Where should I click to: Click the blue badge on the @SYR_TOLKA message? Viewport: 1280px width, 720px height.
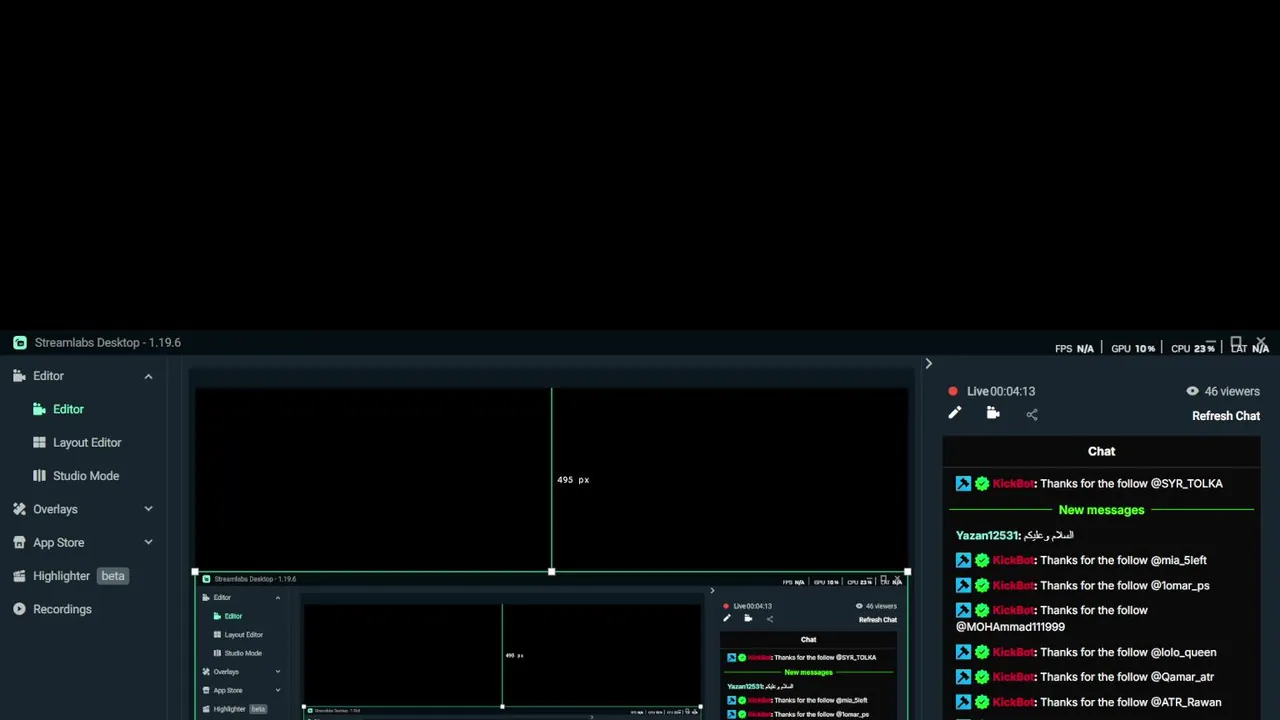(x=963, y=484)
